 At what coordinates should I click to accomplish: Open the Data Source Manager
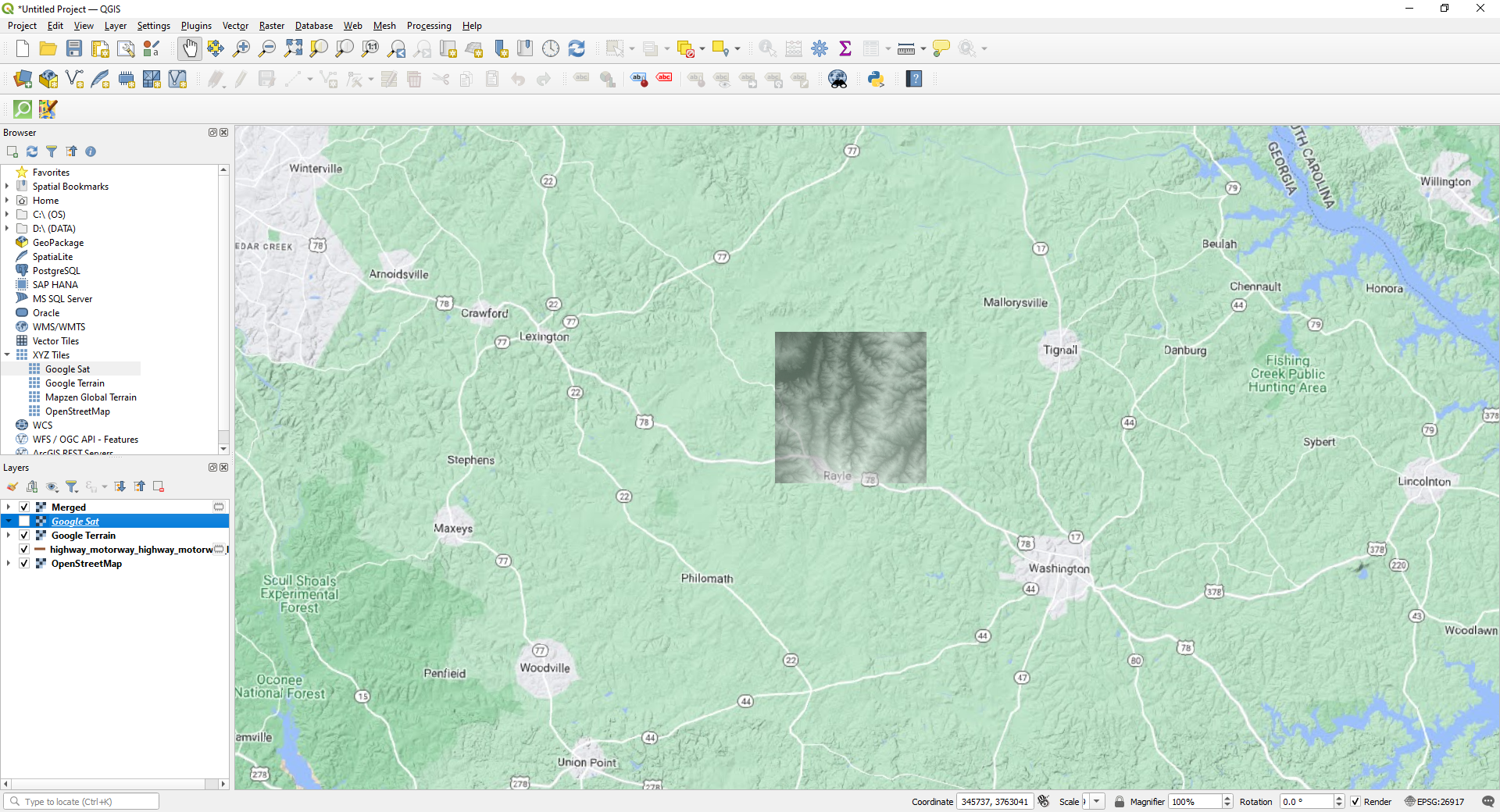(23, 79)
